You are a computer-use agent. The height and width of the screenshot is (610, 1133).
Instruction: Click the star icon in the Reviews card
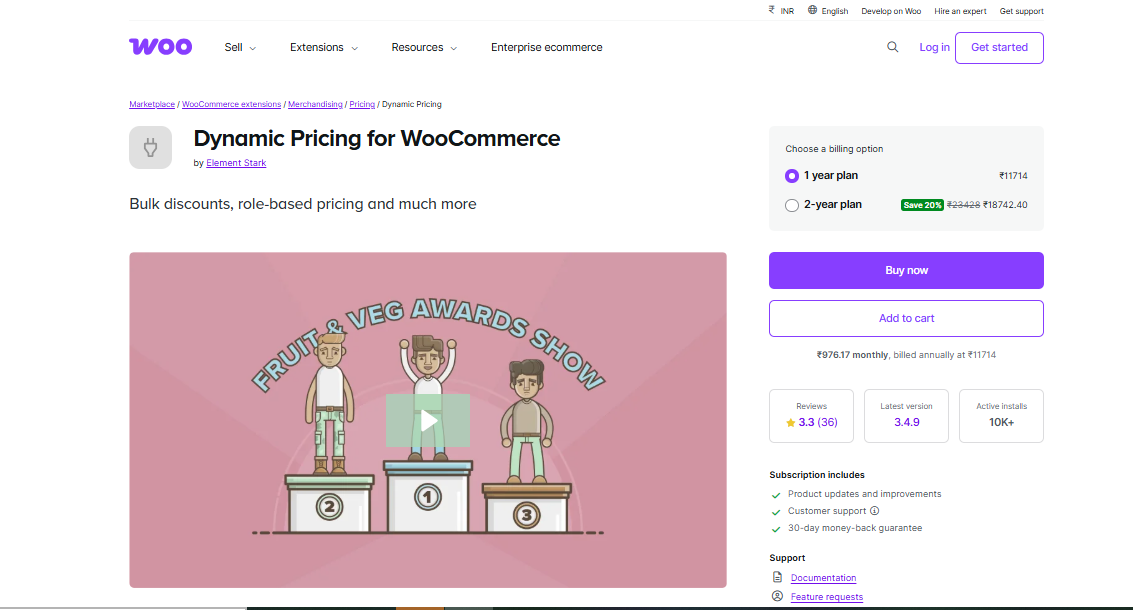click(x=790, y=422)
